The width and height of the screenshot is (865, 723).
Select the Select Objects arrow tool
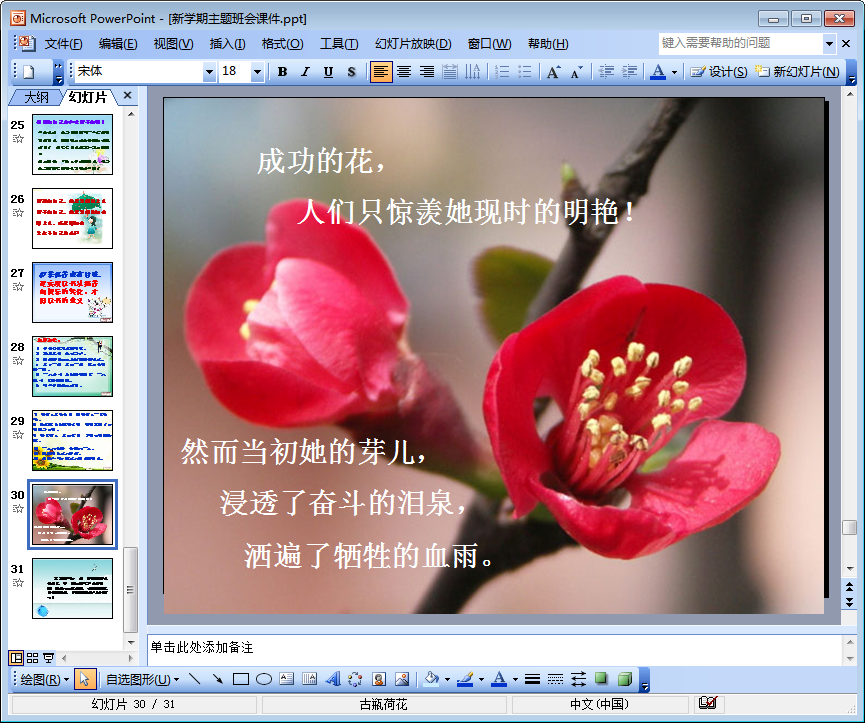click(x=84, y=679)
